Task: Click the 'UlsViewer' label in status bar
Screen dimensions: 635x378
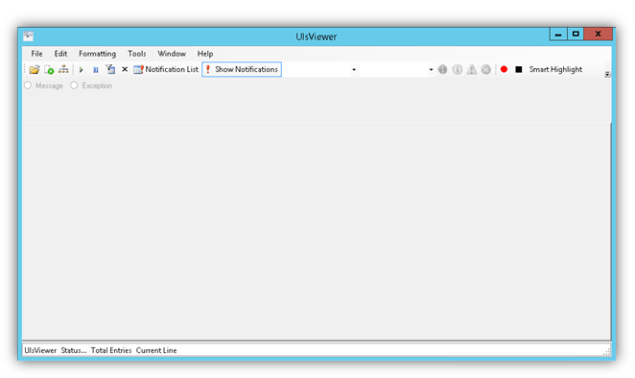Action: 40,350
